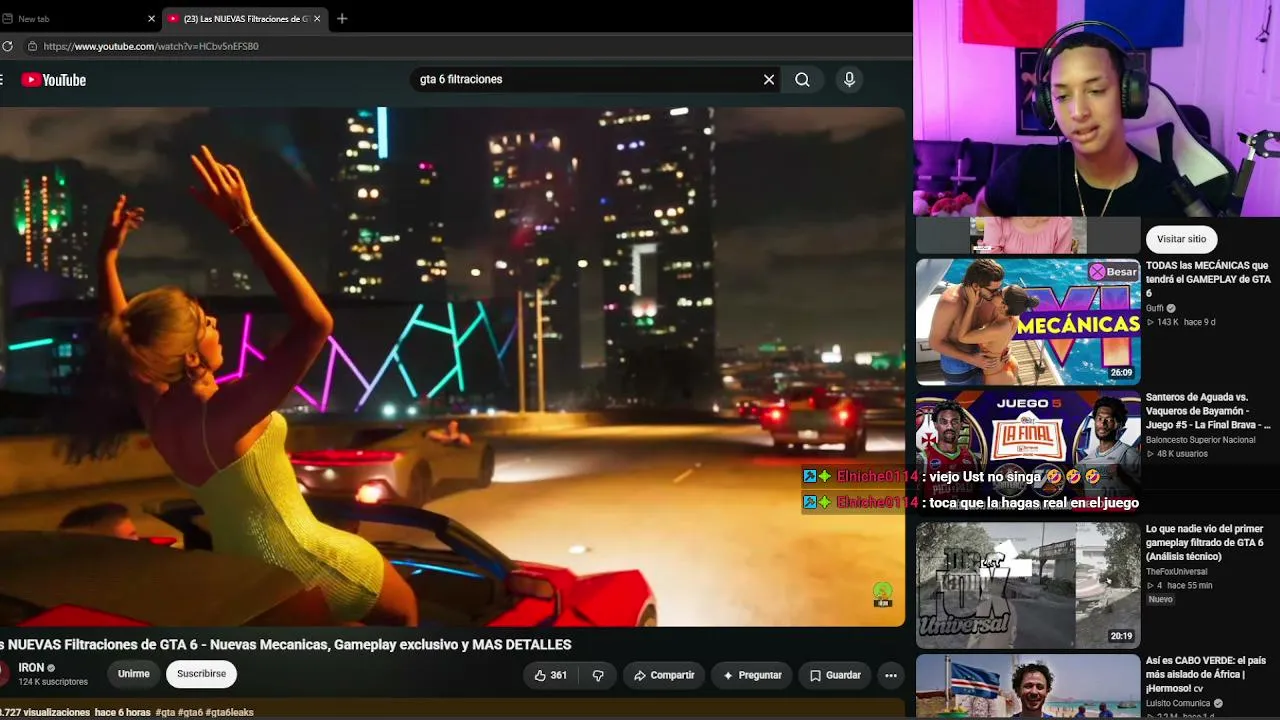The width and height of the screenshot is (1280, 720).
Task: Save the video with Guardar
Action: (x=835, y=675)
